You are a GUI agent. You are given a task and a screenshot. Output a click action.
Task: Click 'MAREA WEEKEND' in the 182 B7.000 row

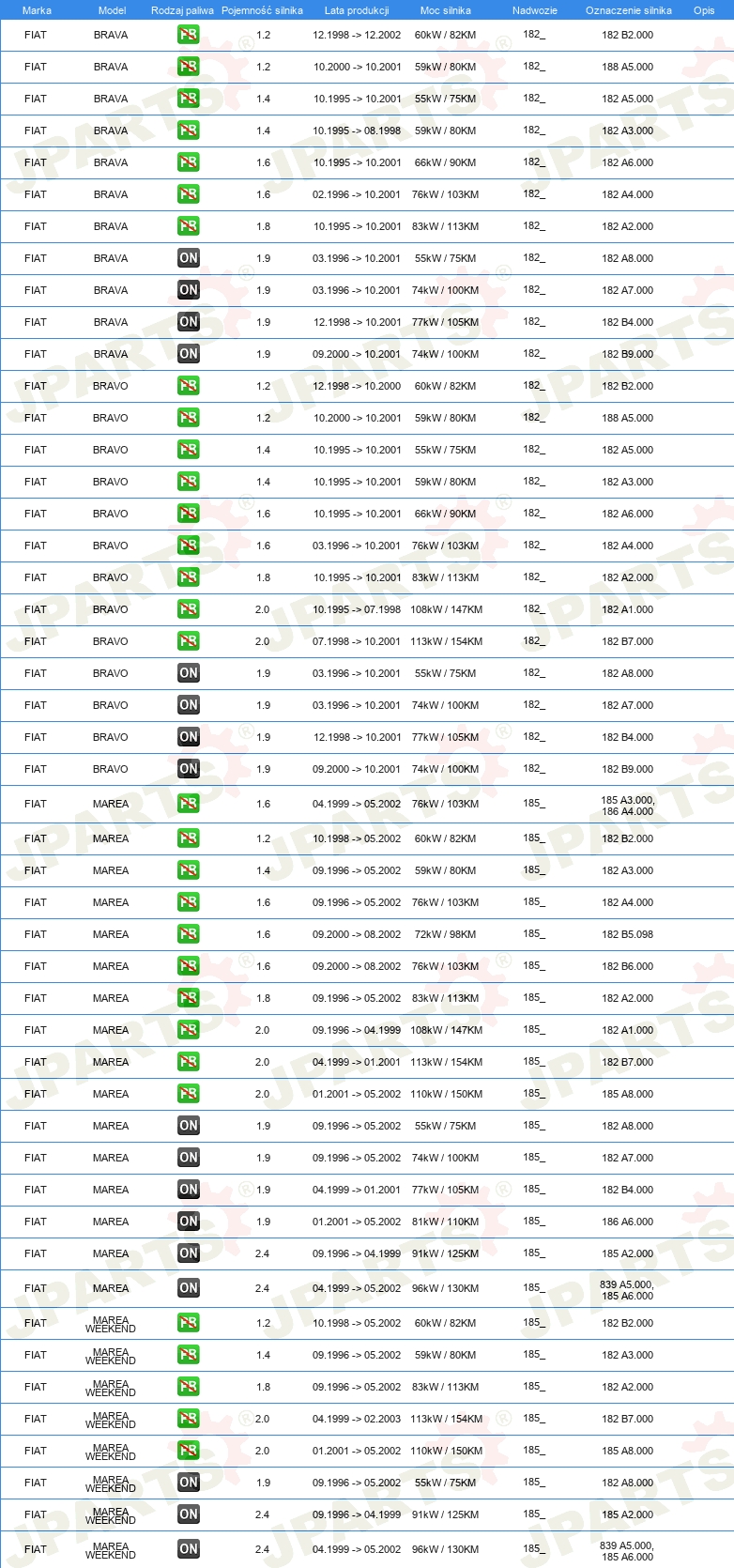pos(111,1420)
